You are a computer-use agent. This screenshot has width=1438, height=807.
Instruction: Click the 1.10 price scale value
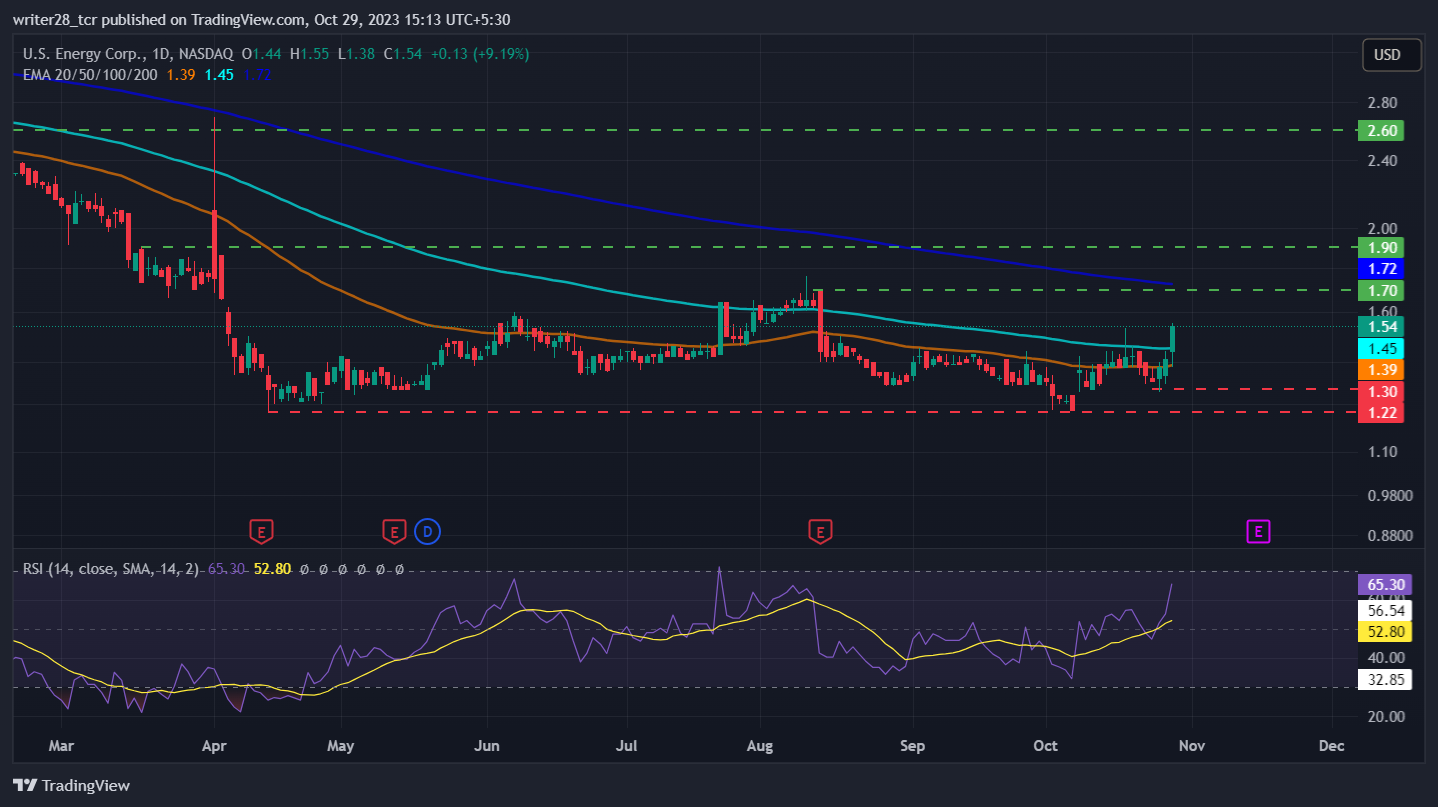point(1381,452)
